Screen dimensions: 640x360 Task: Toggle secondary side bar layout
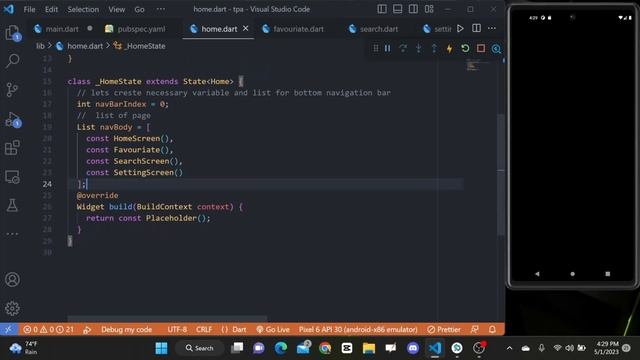pyautogui.click(x=413, y=9)
